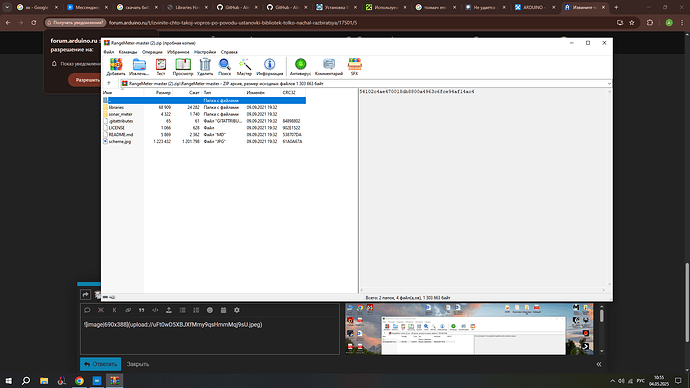Open the Команды menu
This screenshot has height=388, width=690.
(128, 52)
